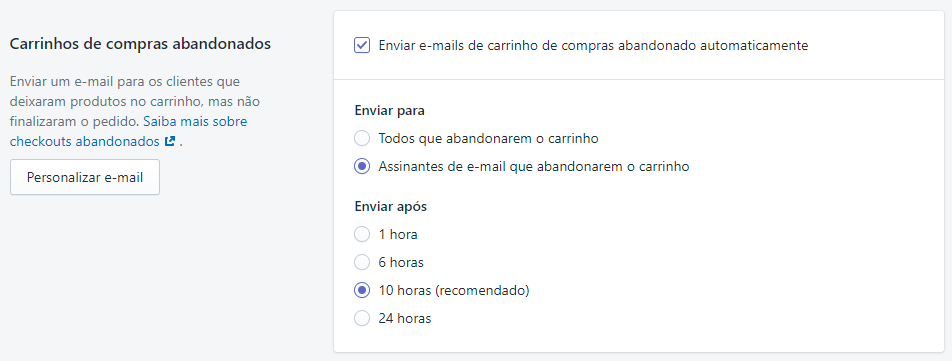Click the external link icon after 'abandonados'
Image resolution: width=952 pixels, height=361 pixels.
click(170, 142)
